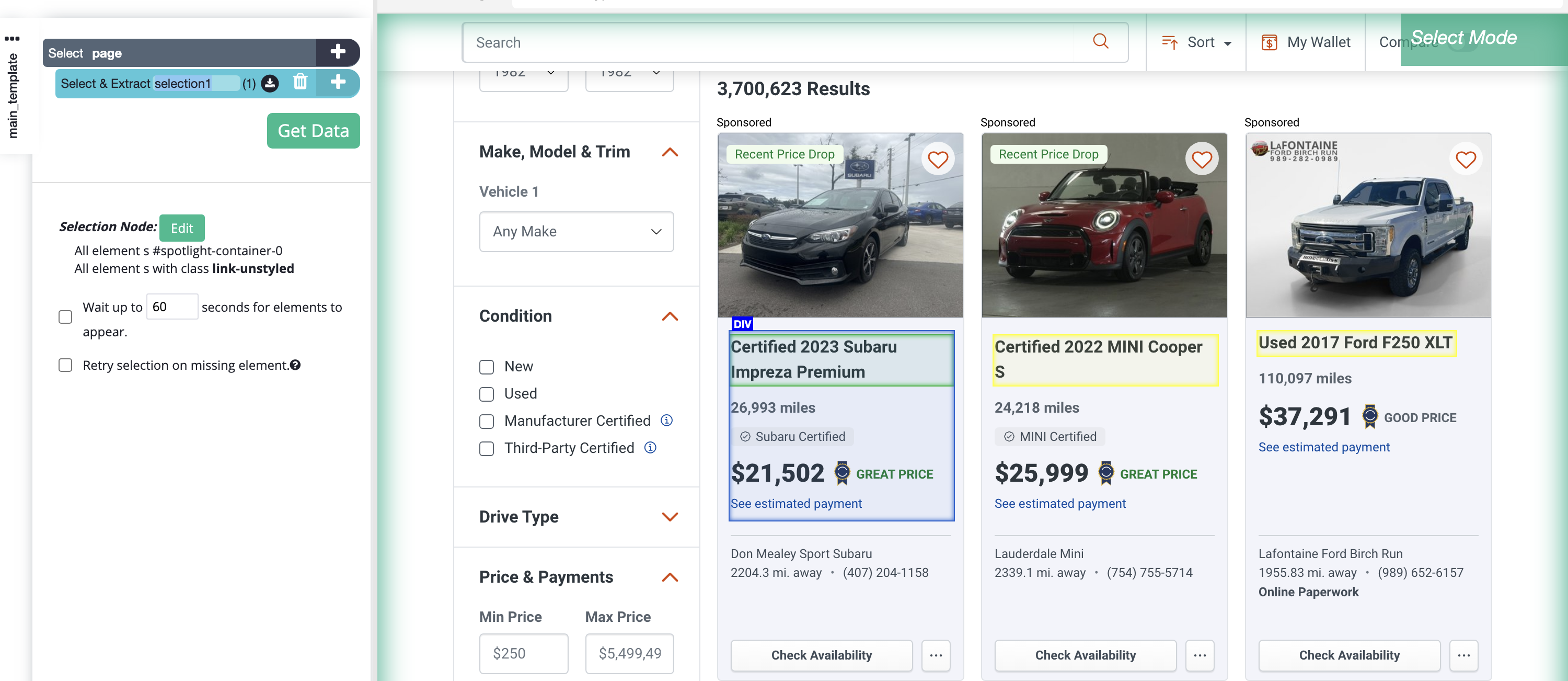The image size is (1568, 681).
Task: Click the red MINI Cooper photo
Action: (1104, 225)
